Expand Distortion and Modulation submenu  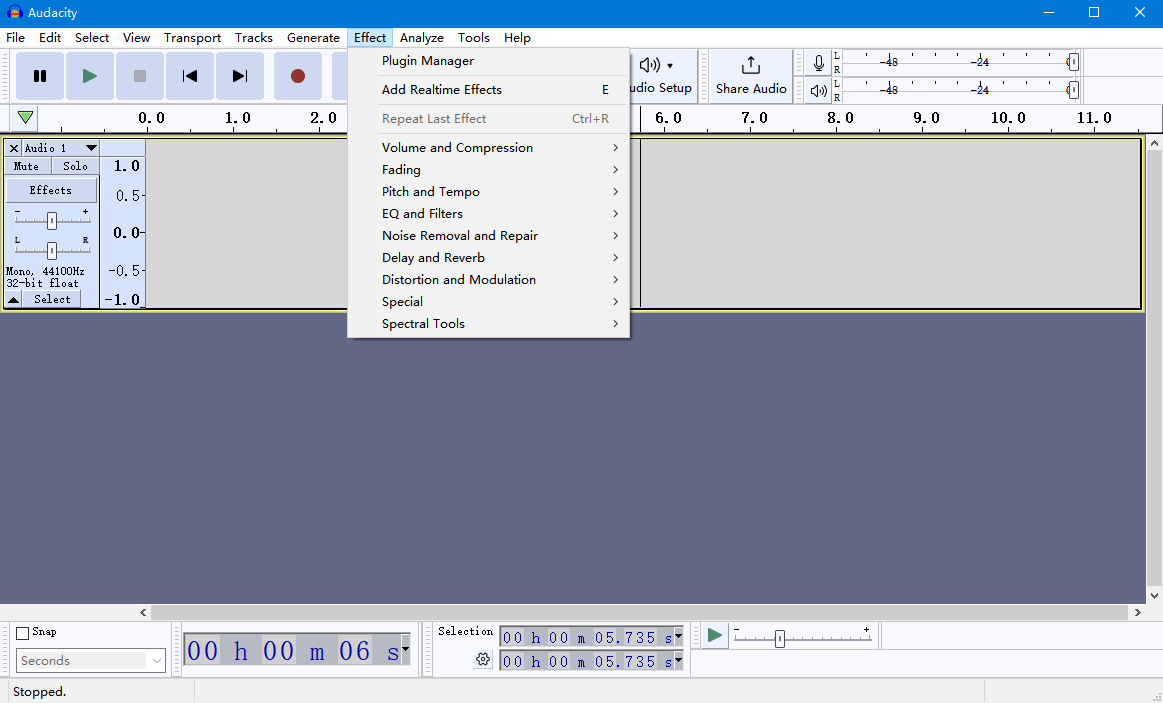[489, 280]
